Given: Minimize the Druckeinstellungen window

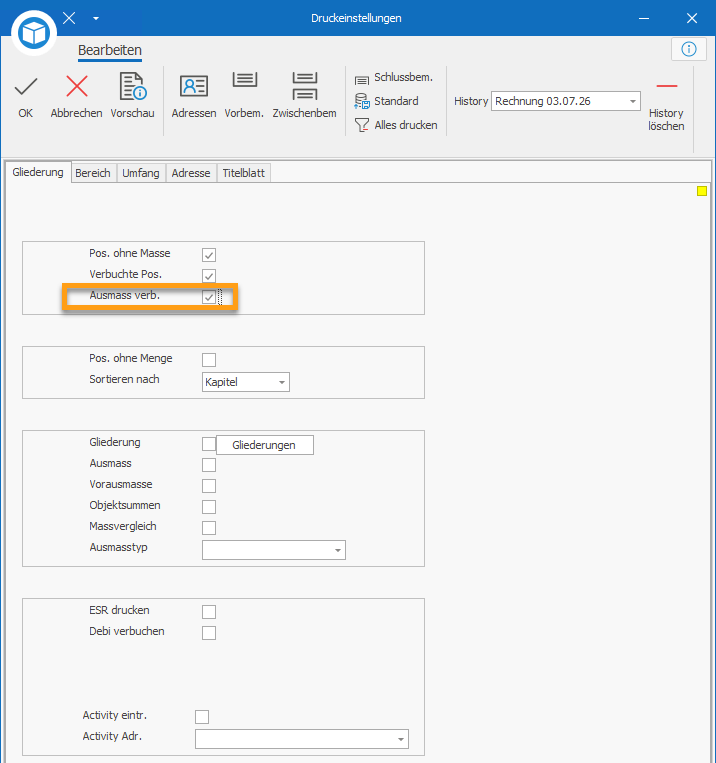Looking at the screenshot, I should [x=644, y=18].
